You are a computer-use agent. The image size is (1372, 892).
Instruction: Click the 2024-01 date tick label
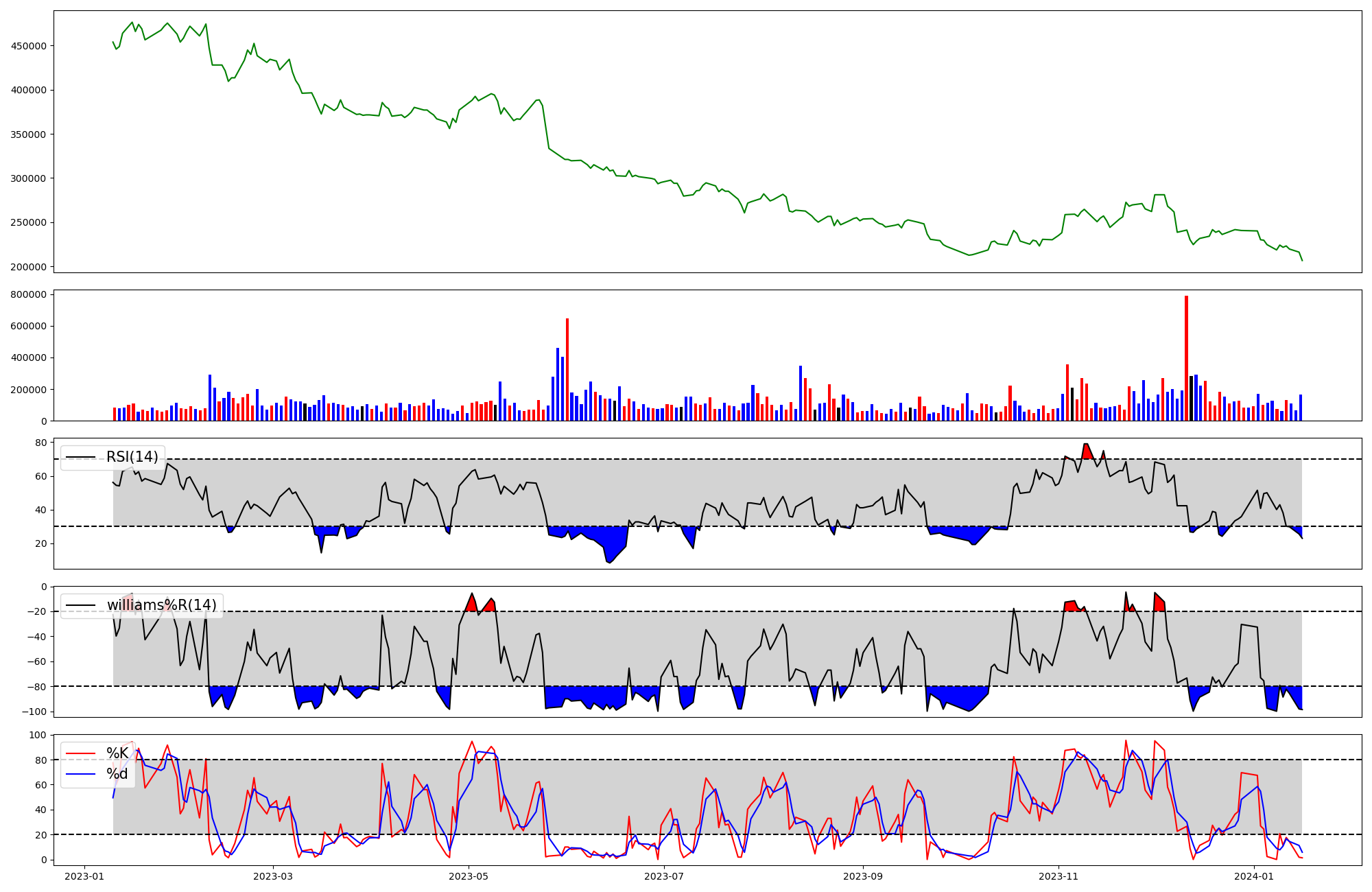pos(1253,876)
